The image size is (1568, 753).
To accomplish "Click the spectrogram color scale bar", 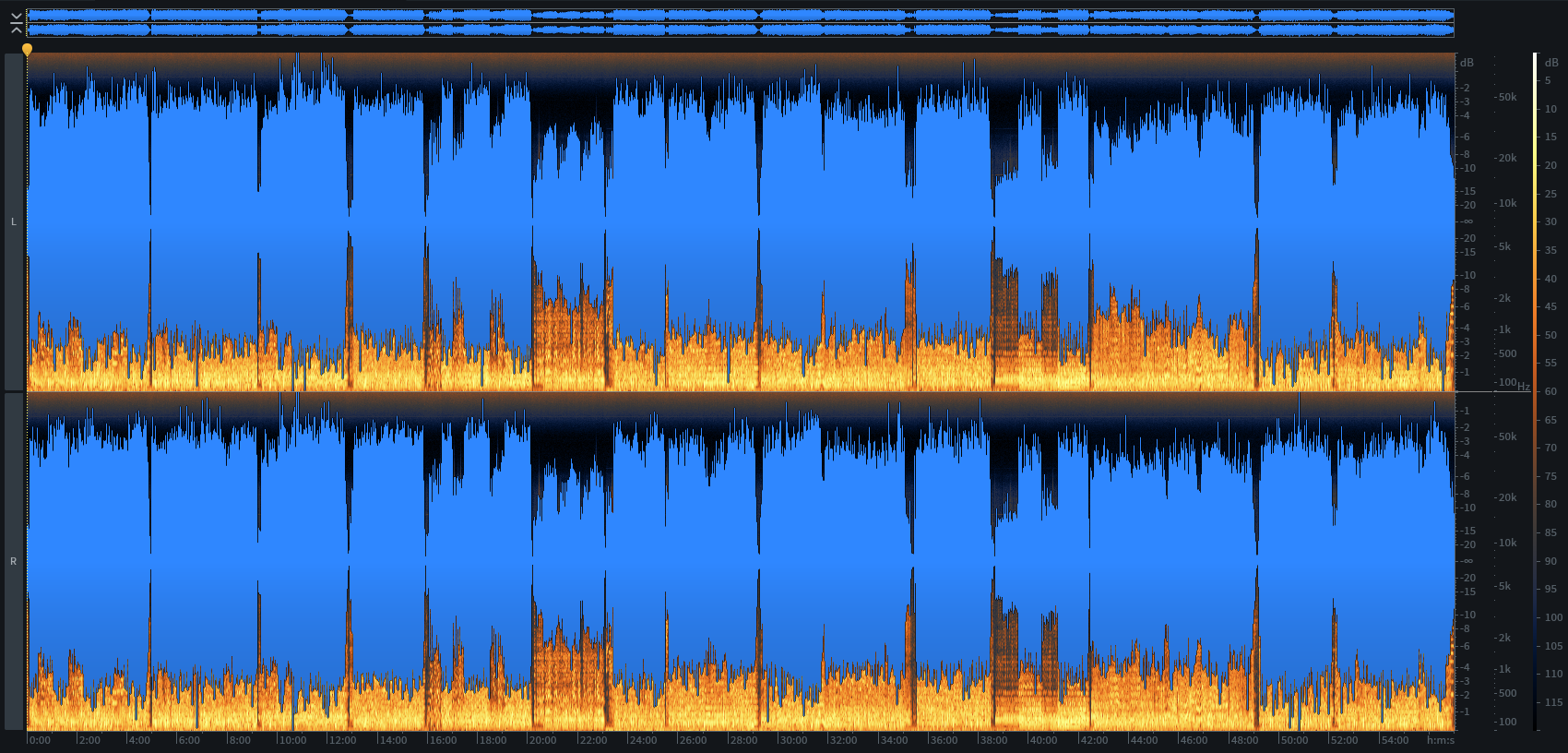I will [1535, 392].
